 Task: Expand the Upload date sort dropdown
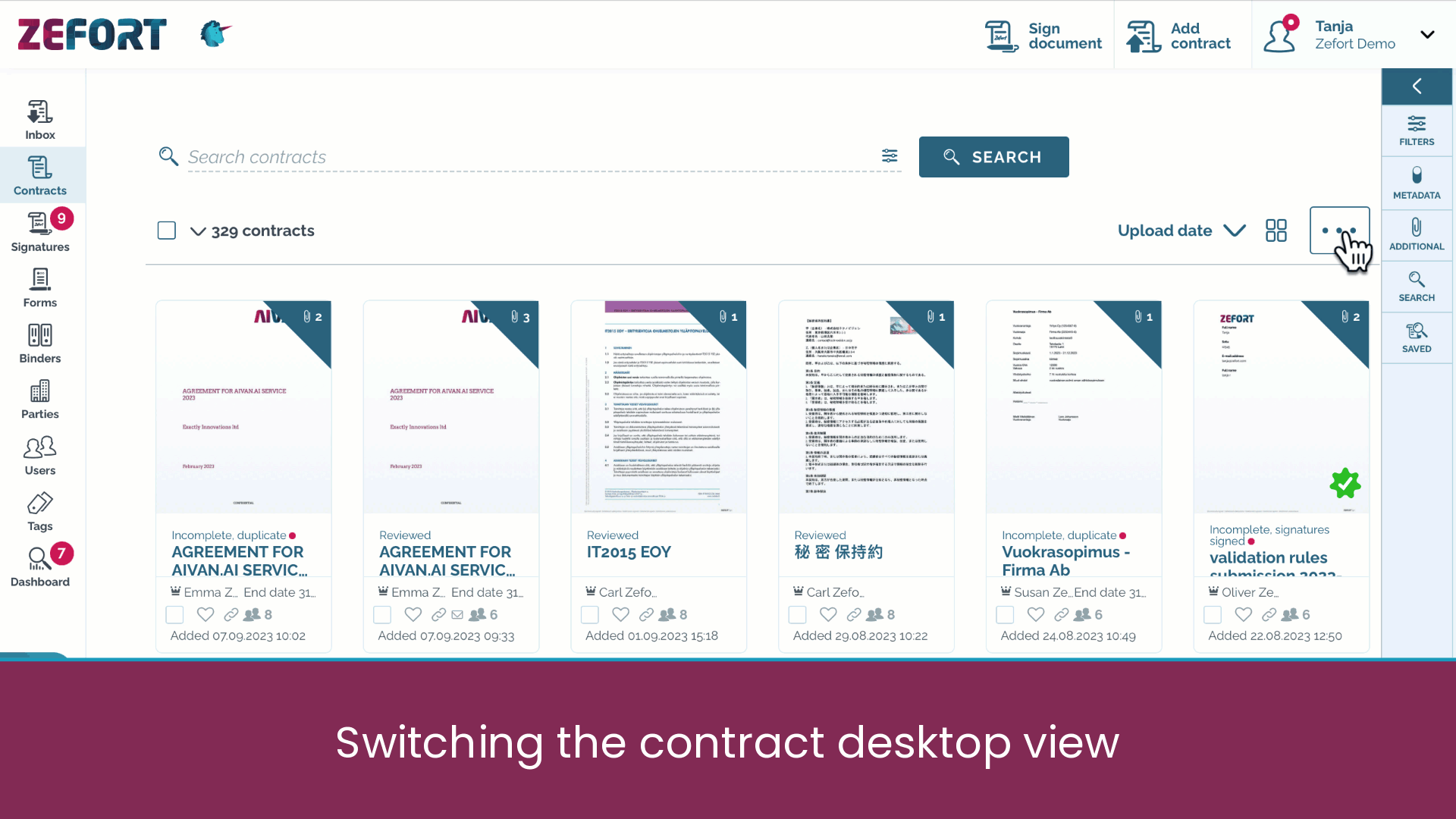coord(1181,230)
